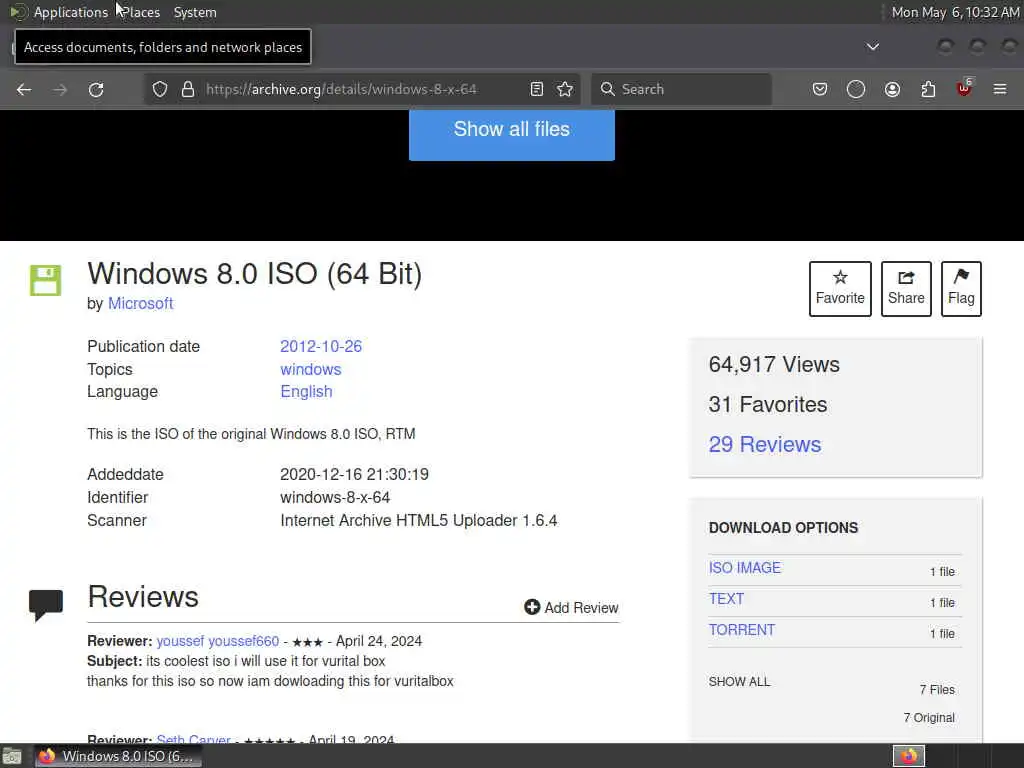Click Add Review
Image resolution: width=1024 pixels, height=768 pixels.
(571, 607)
